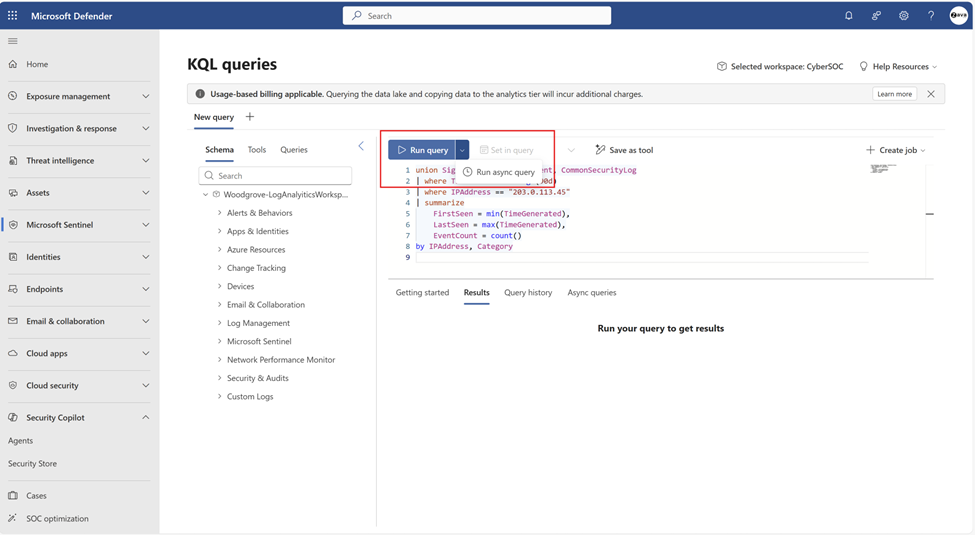Switch to the Tools tab
The height and width of the screenshot is (535, 975).
[257, 149]
